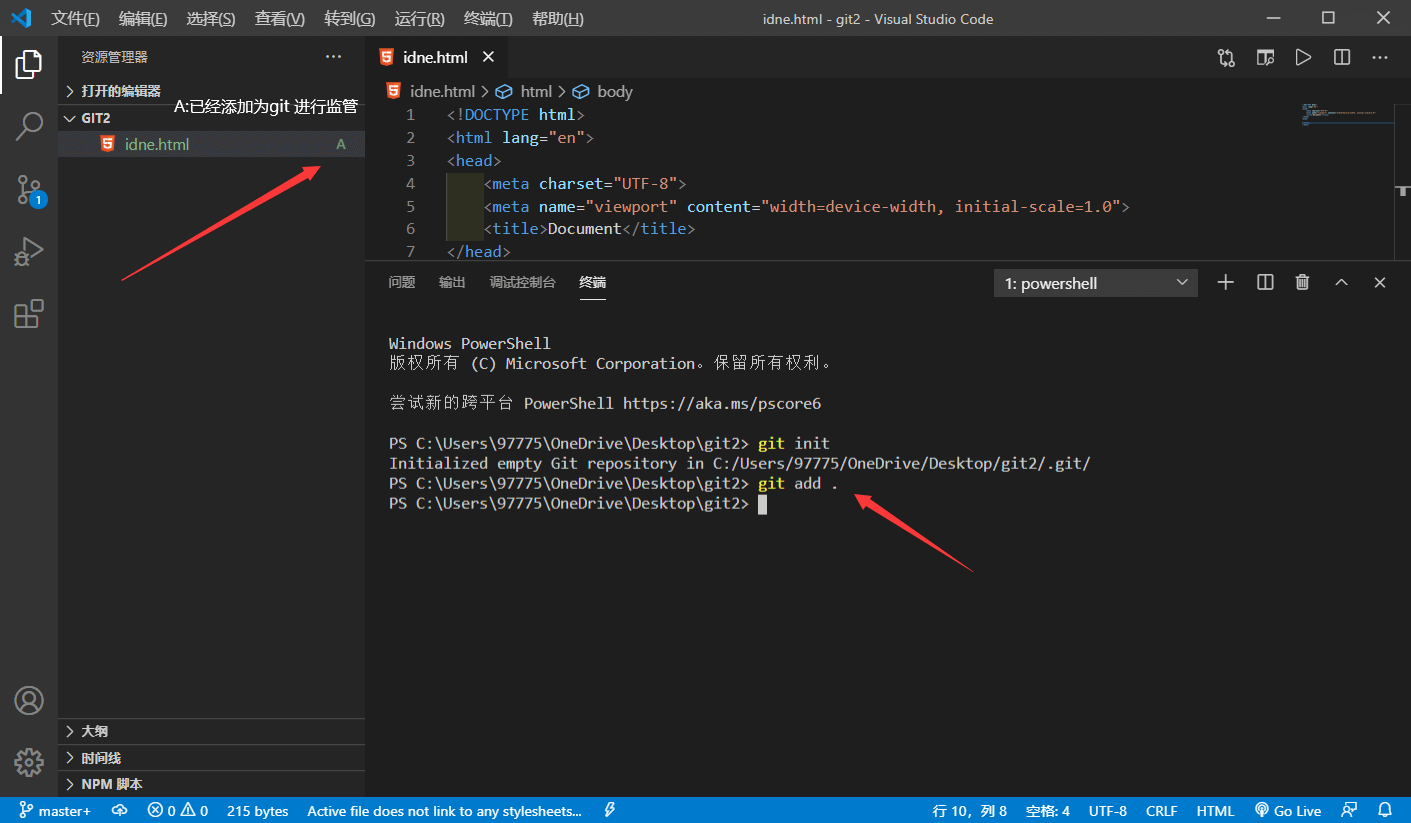The width and height of the screenshot is (1411, 823).
Task: Open the Search view in activity bar
Action: click(29, 127)
